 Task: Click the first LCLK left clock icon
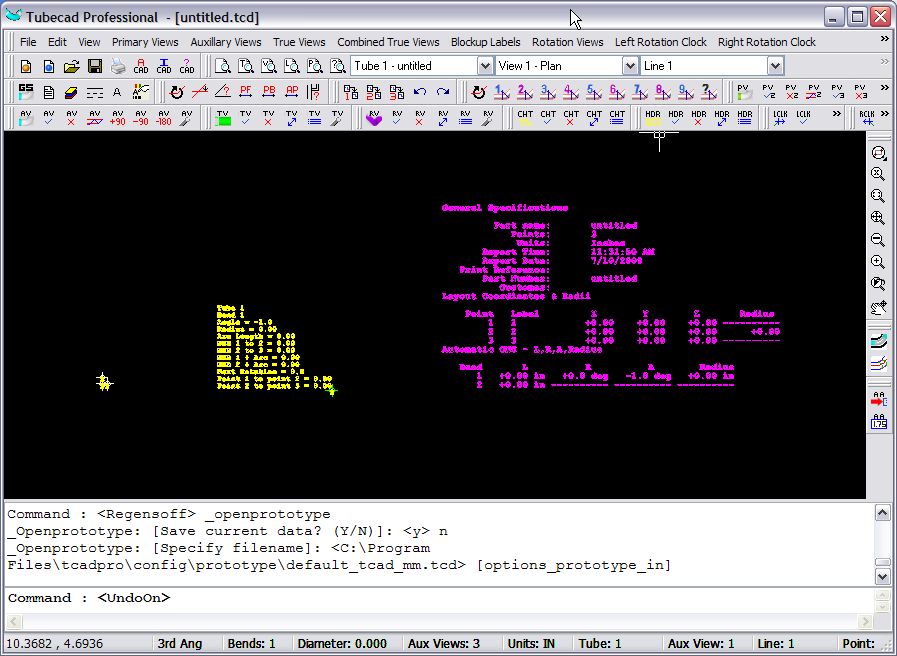(780, 117)
